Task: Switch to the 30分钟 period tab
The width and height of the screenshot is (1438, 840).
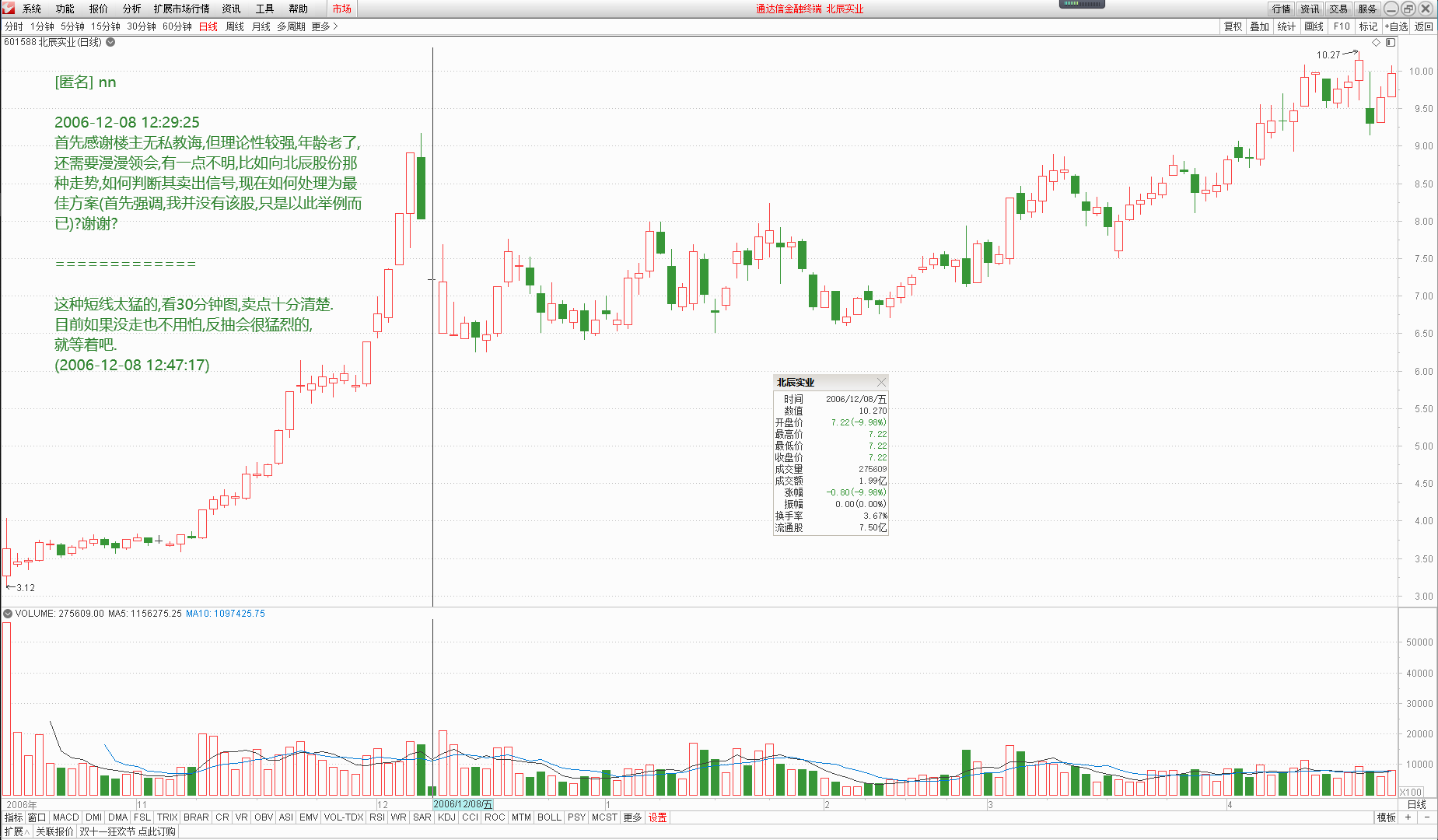Action: point(141,26)
